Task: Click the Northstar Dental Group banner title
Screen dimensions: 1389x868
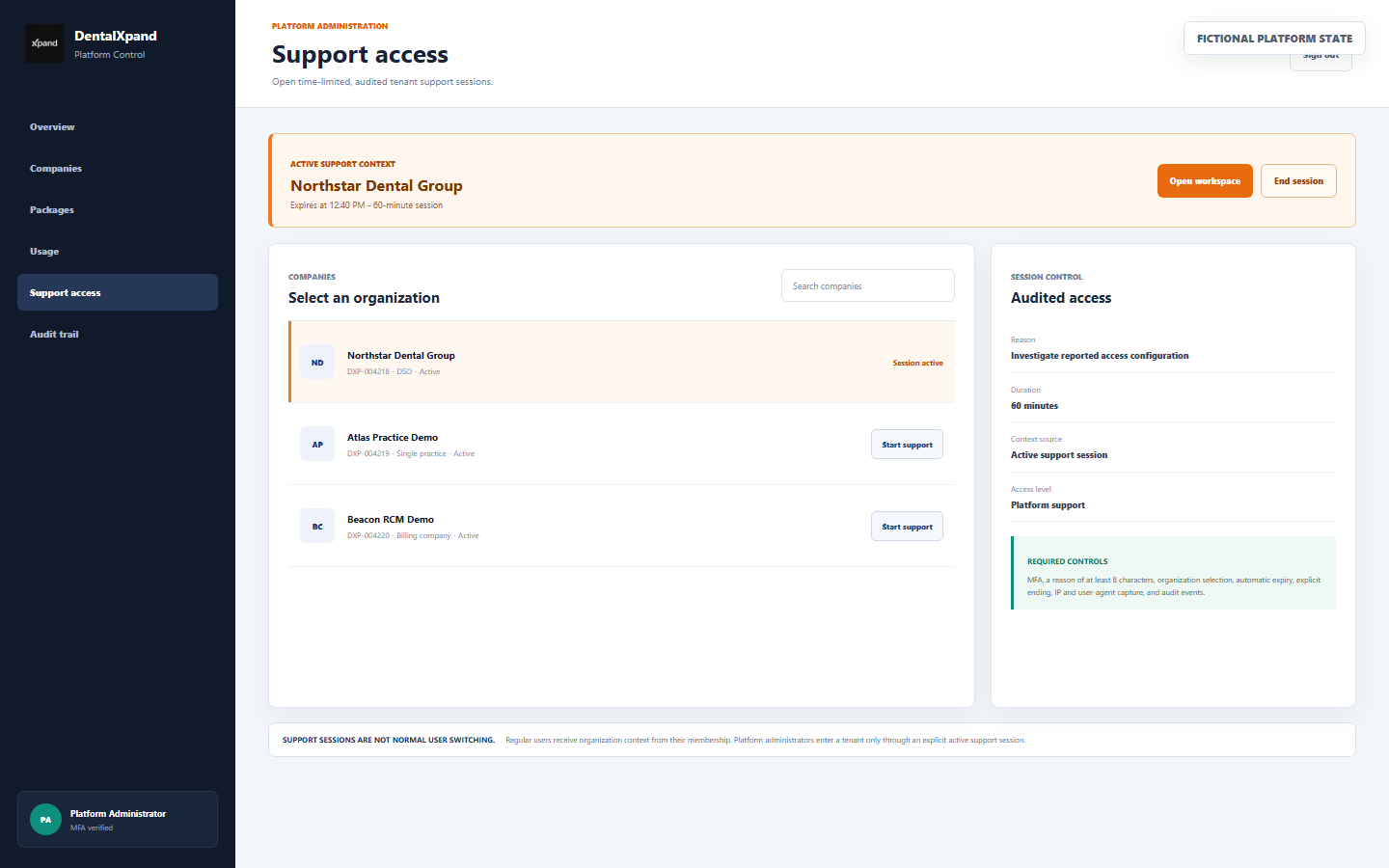Action: click(376, 186)
